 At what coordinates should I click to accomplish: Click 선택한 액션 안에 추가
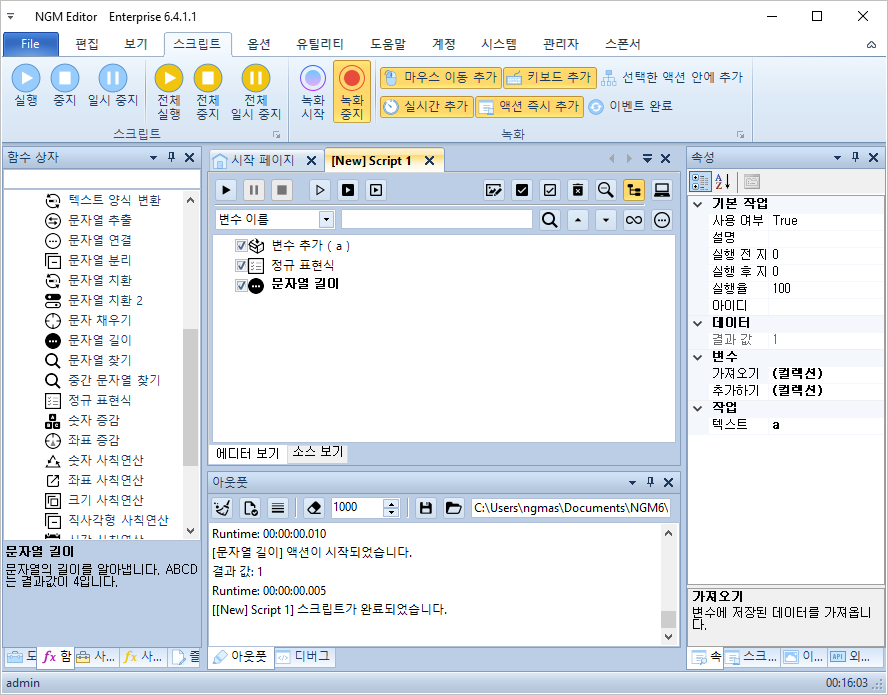click(672, 78)
